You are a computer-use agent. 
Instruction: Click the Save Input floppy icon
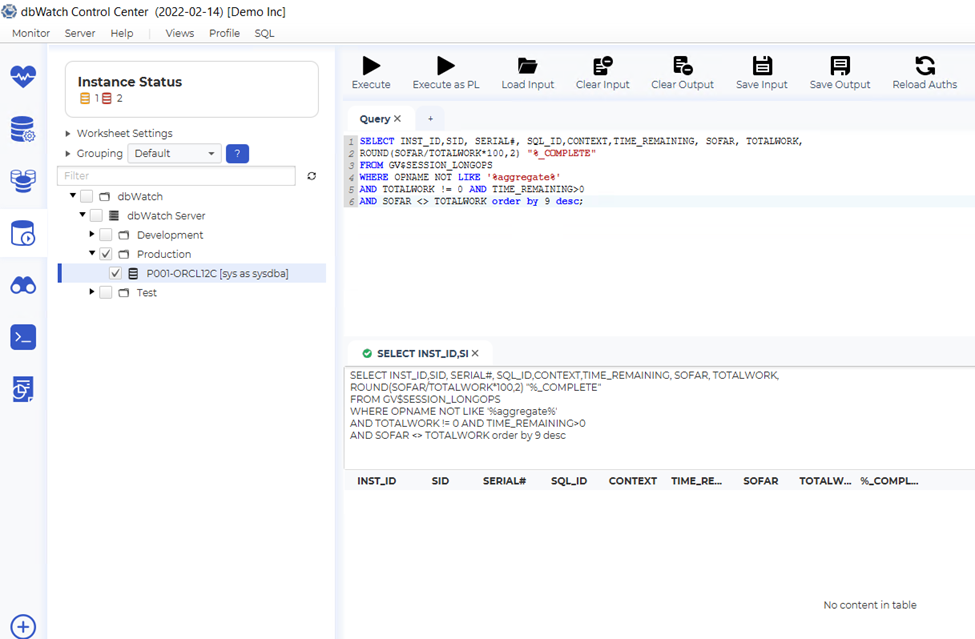762,65
